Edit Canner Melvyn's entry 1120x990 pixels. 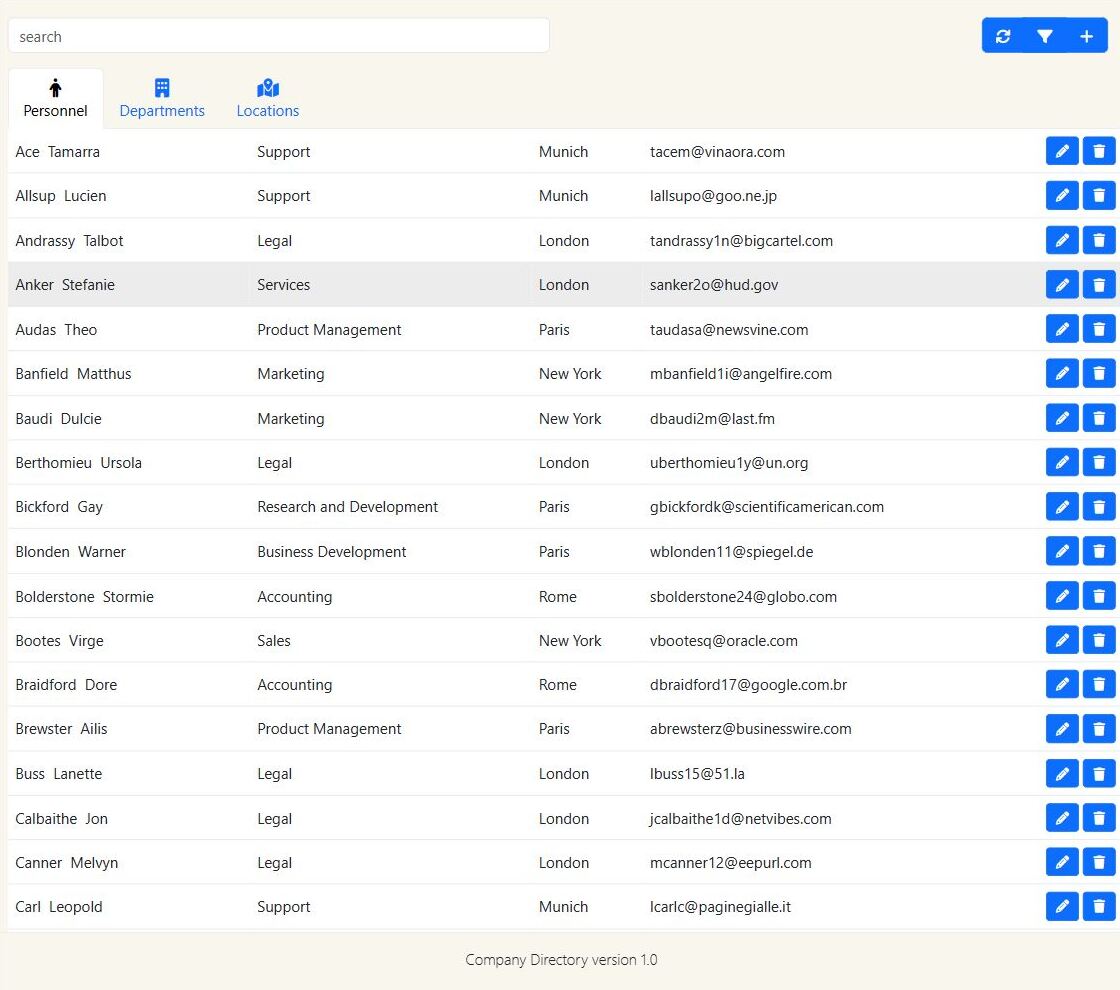[x=1062, y=861]
